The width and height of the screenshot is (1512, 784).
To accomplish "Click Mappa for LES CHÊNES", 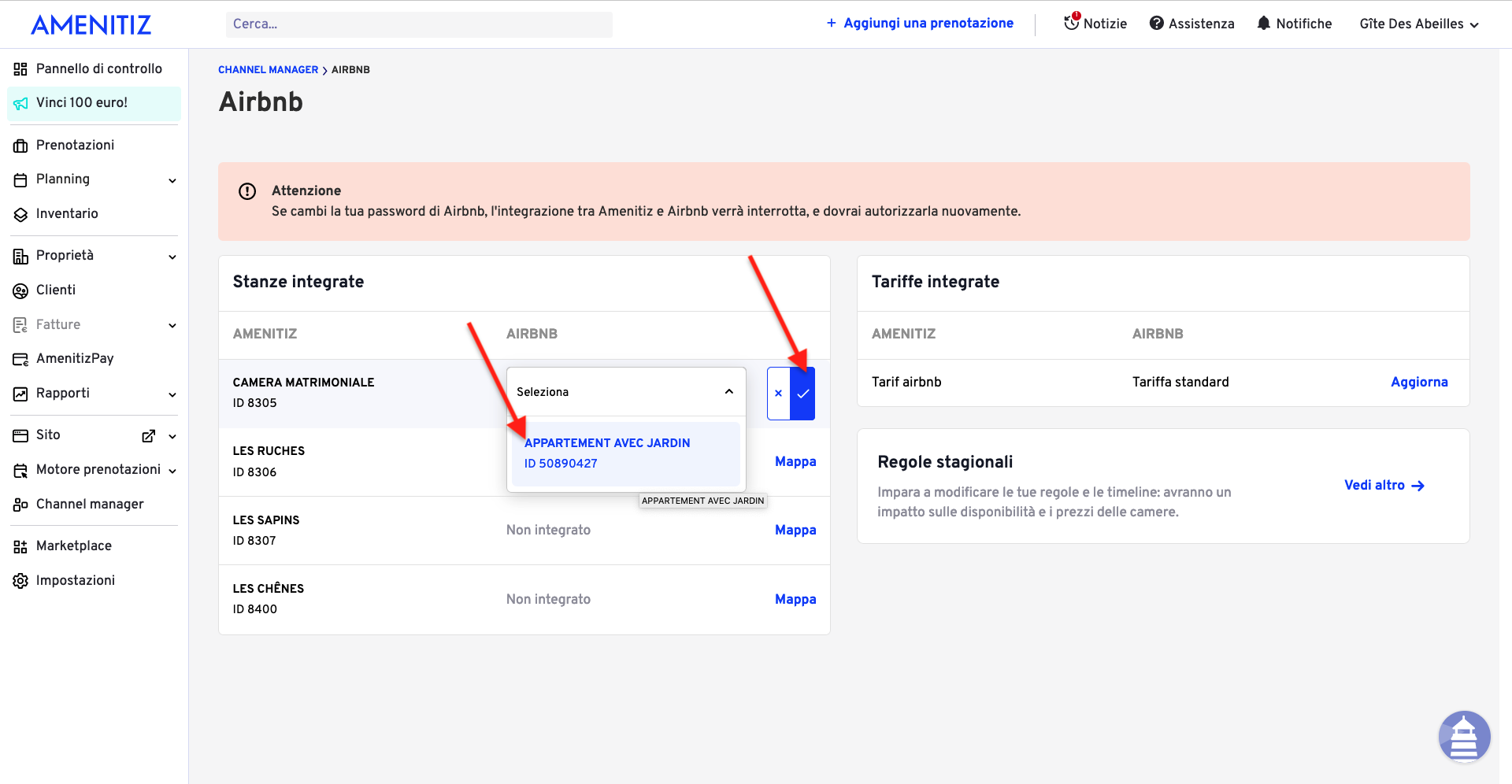I will pos(795,599).
